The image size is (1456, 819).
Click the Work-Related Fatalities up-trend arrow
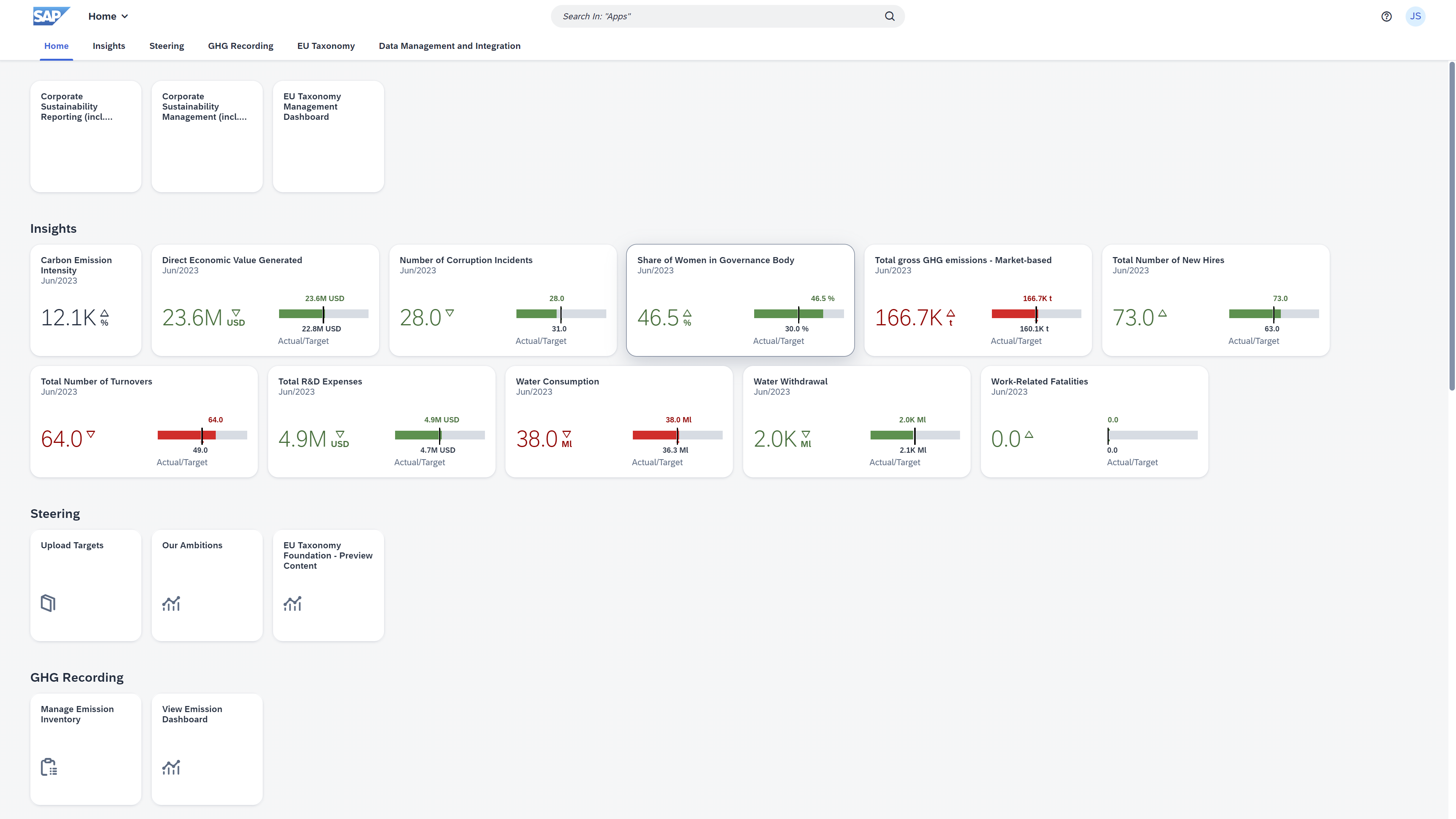click(1029, 434)
